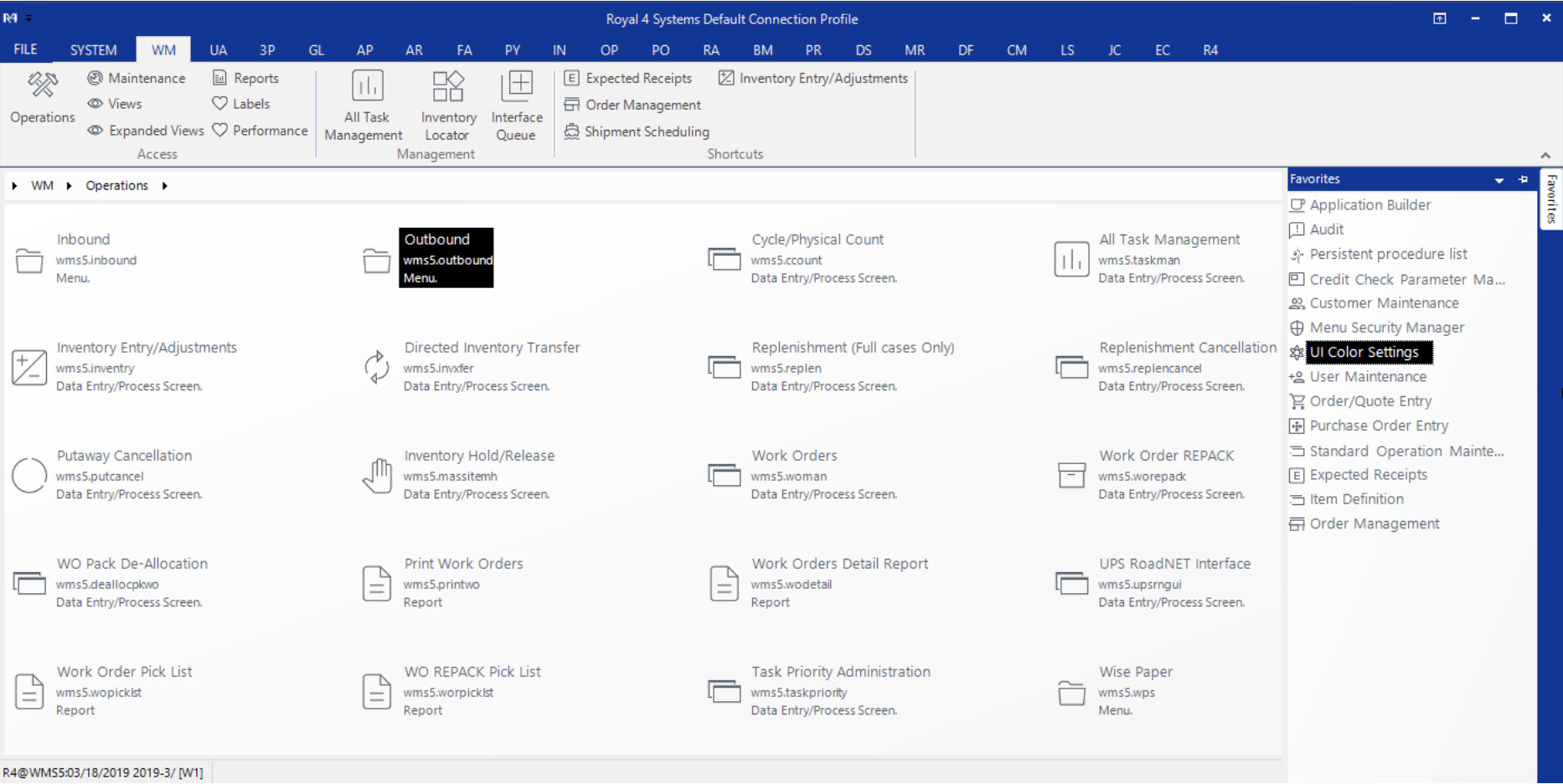Launch Inventory Locator from the ribbon
The height and width of the screenshot is (784, 1563).
448,85
